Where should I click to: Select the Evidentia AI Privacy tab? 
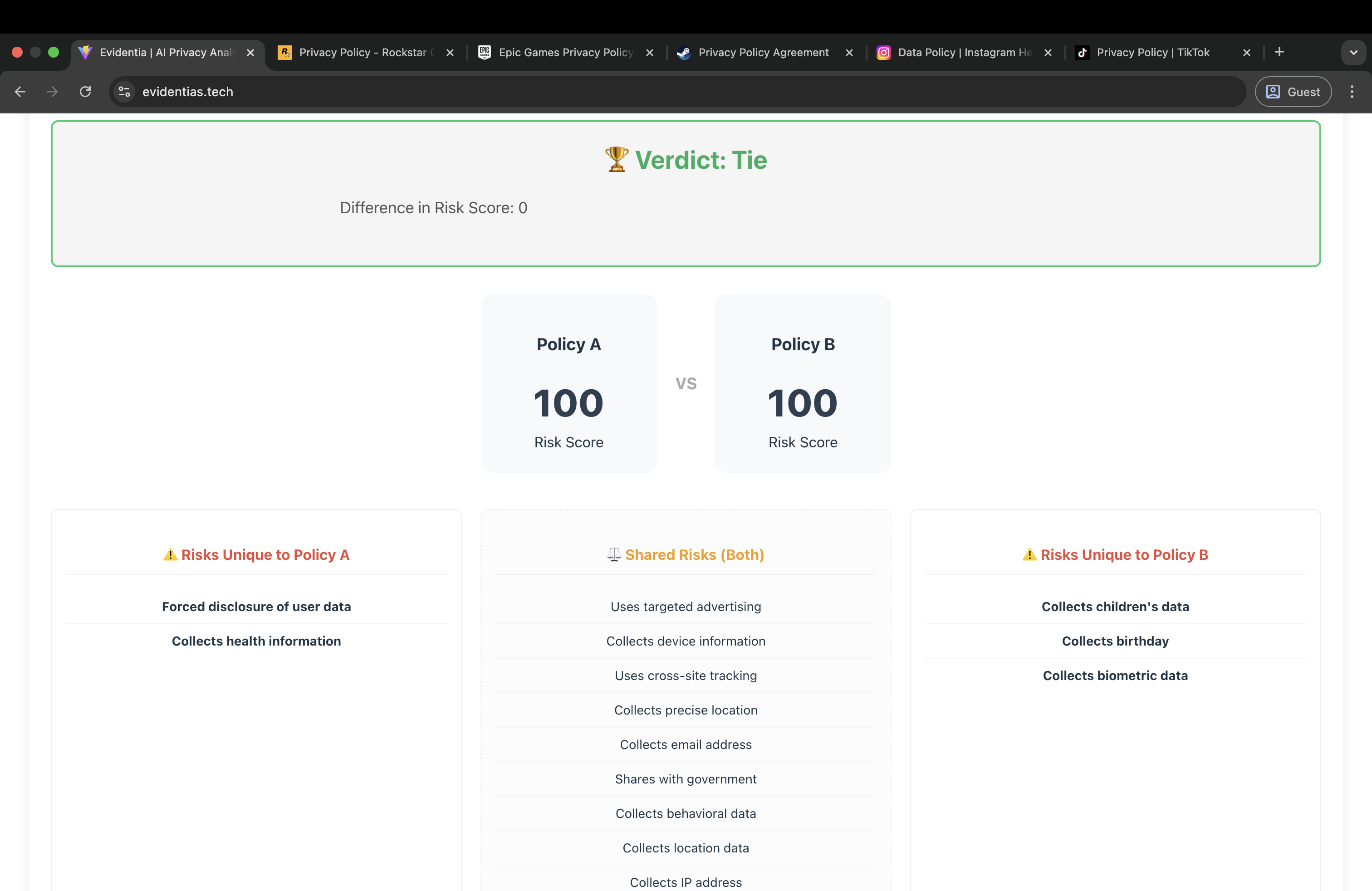(x=166, y=53)
